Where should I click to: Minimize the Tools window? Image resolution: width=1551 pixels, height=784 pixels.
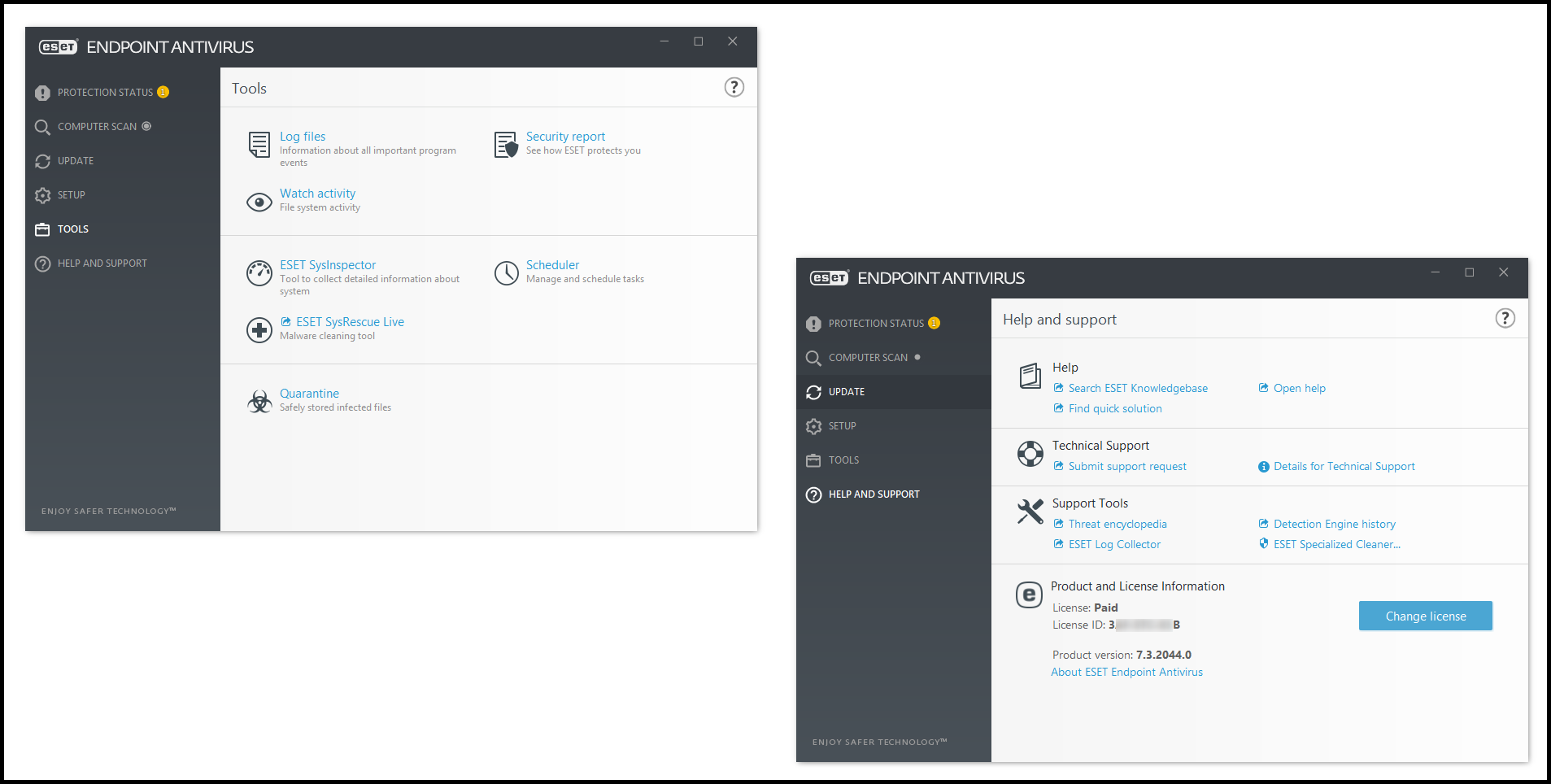(664, 41)
